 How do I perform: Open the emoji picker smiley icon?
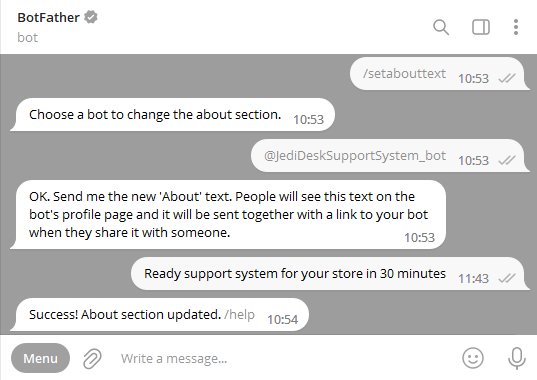coord(473,358)
